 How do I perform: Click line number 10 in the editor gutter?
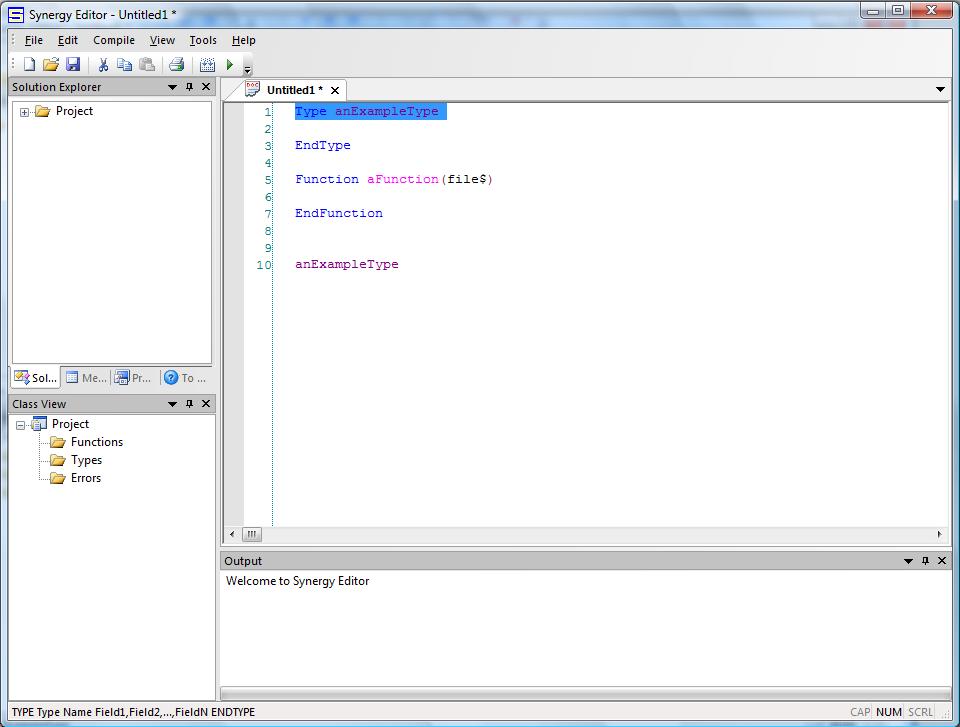point(264,265)
